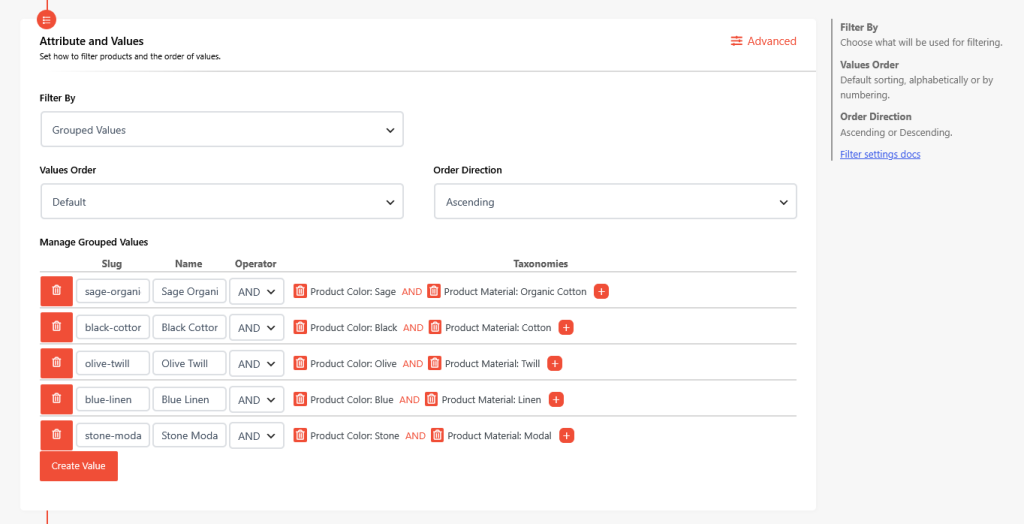The height and width of the screenshot is (524, 1024).
Task: Change operator for sage-organic row
Action: click(257, 291)
